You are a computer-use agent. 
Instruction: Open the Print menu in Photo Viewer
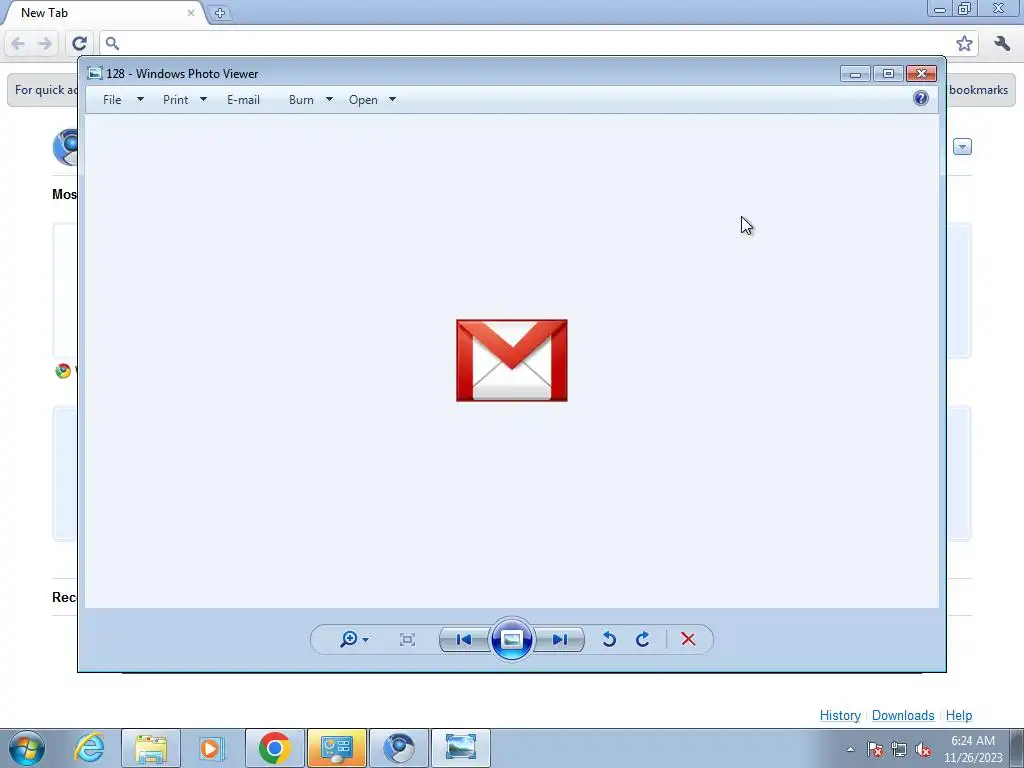[176, 100]
